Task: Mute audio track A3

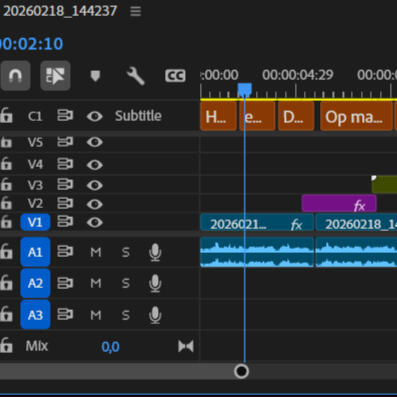Action: [96, 315]
